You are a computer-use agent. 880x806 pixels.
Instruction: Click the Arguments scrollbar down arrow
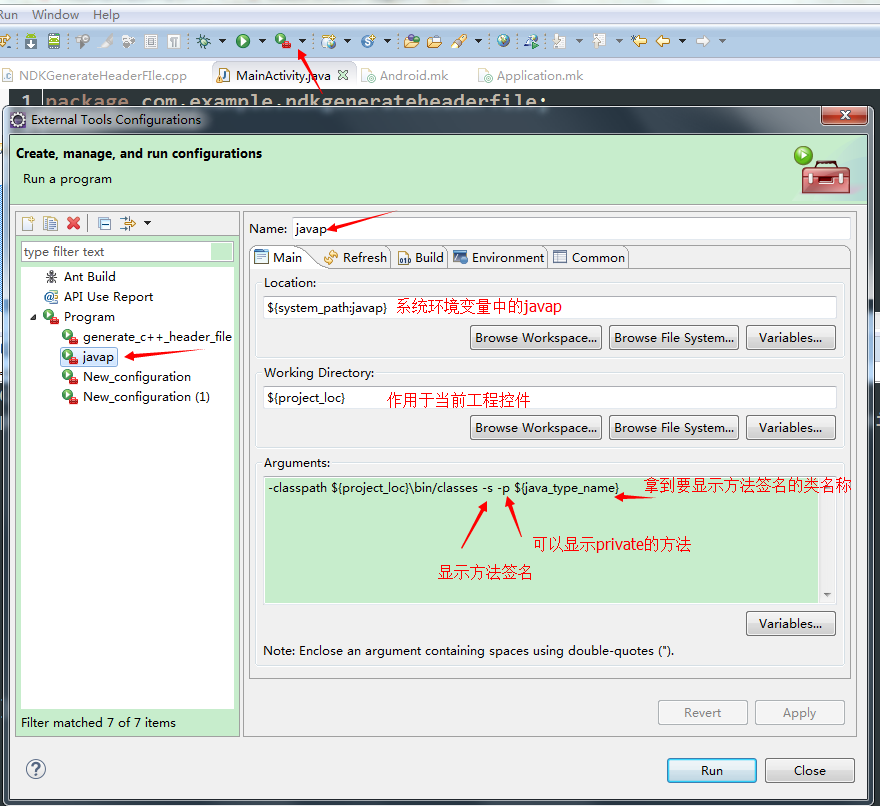827,595
